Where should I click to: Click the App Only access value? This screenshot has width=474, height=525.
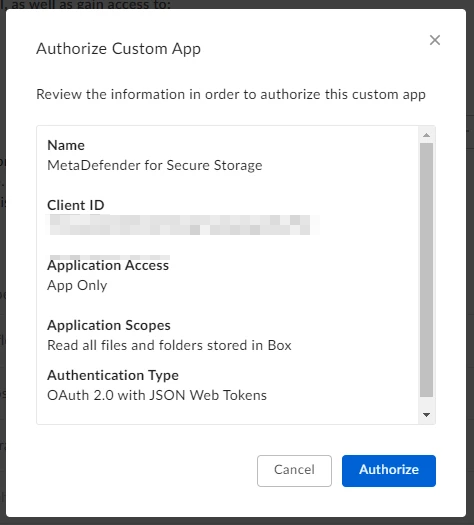coord(77,285)
